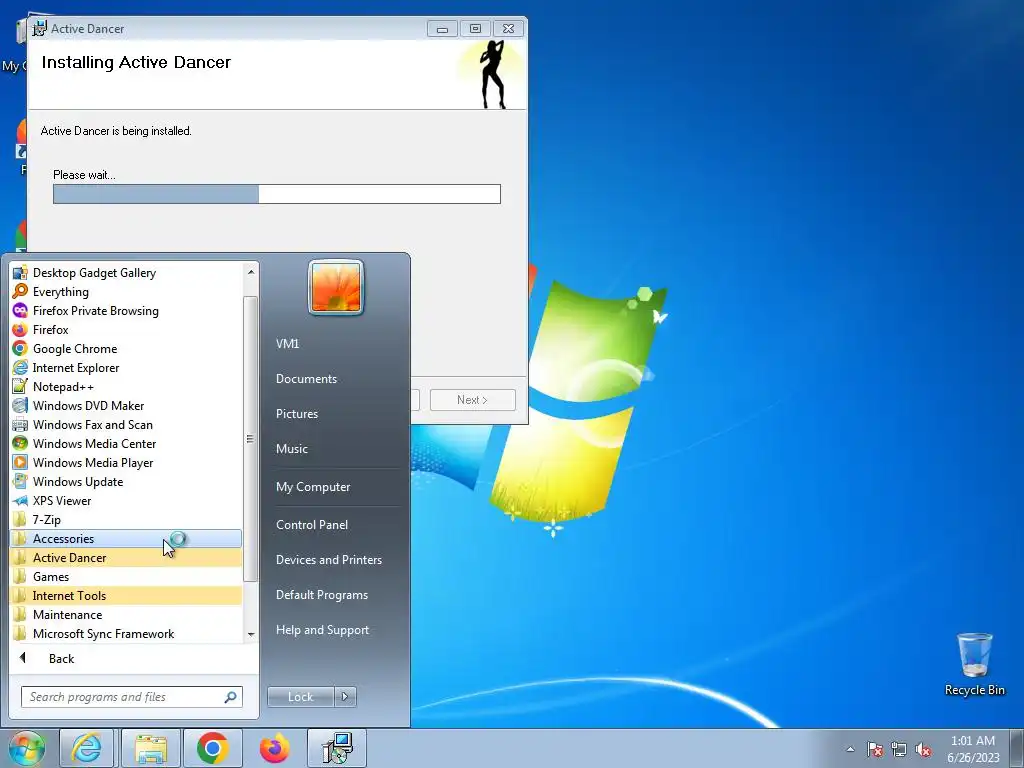The height and width of the screenshot is (768, 1024).
Task: Open Default Programs
Action: 322,595
